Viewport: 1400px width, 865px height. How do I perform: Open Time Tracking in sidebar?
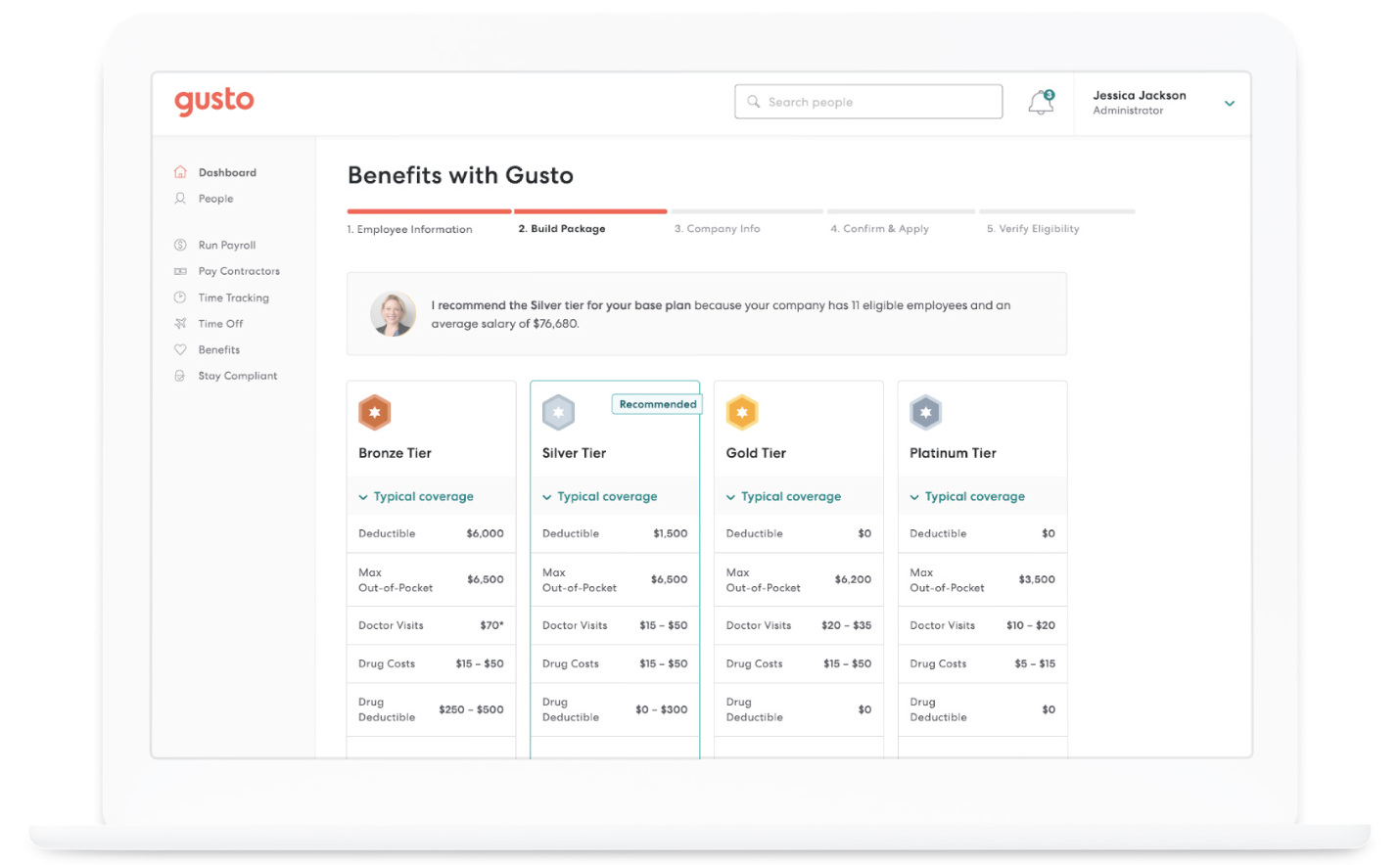tap(233, 297)
